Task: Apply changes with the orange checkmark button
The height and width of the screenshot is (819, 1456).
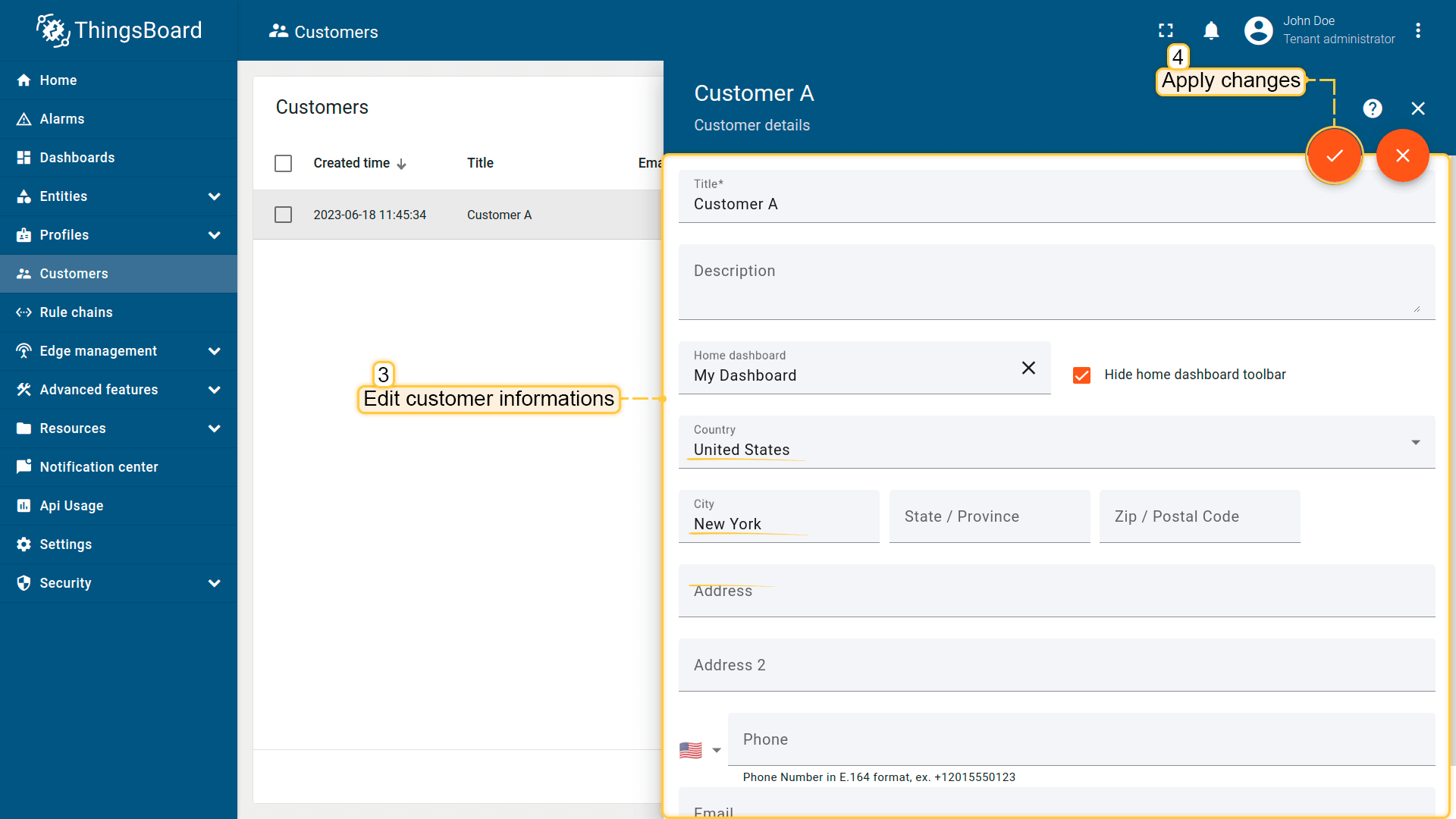Action: coord(1334,155)
